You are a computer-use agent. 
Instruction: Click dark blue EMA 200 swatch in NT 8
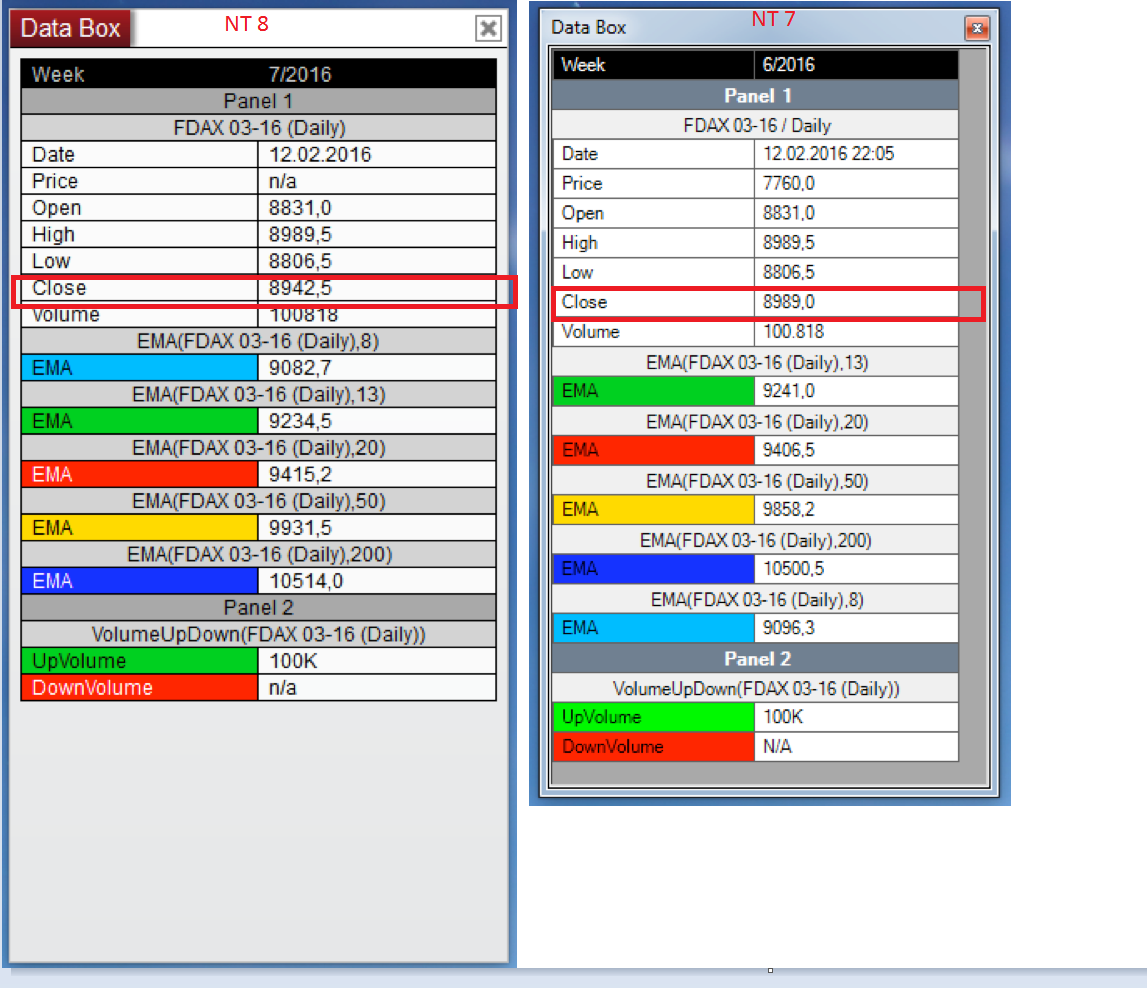(x=140, y=581)
